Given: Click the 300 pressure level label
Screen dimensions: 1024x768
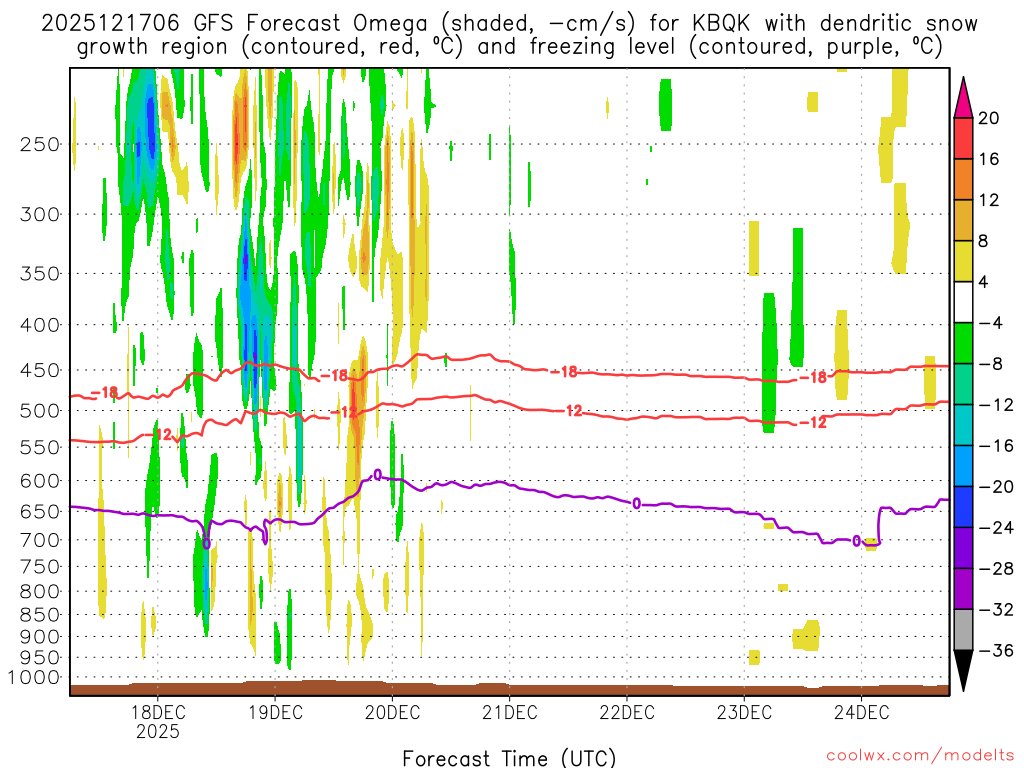Looking at the screenshot, I should tap(40, 214).
